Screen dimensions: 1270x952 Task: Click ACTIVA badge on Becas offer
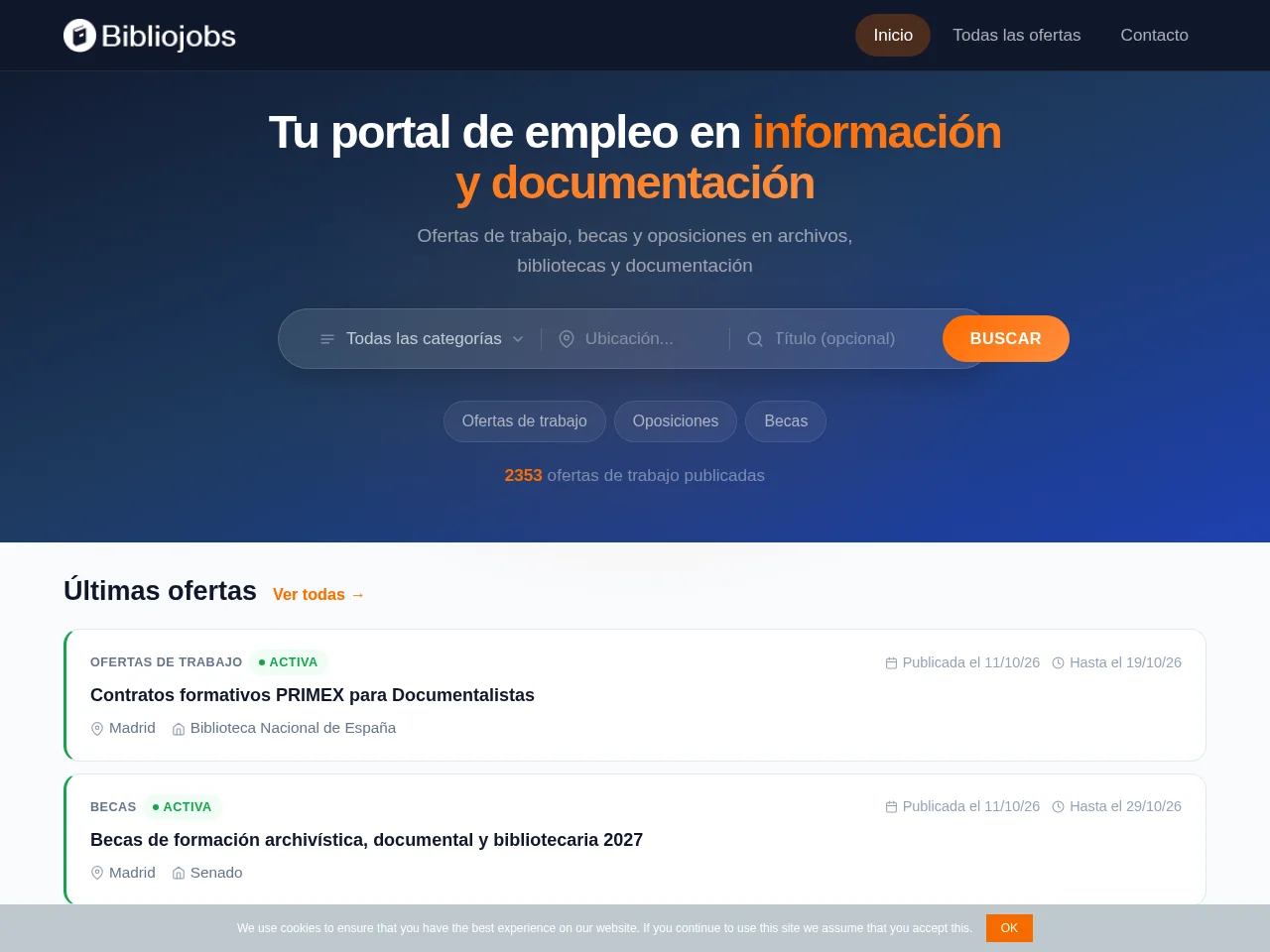pos(183,806)
